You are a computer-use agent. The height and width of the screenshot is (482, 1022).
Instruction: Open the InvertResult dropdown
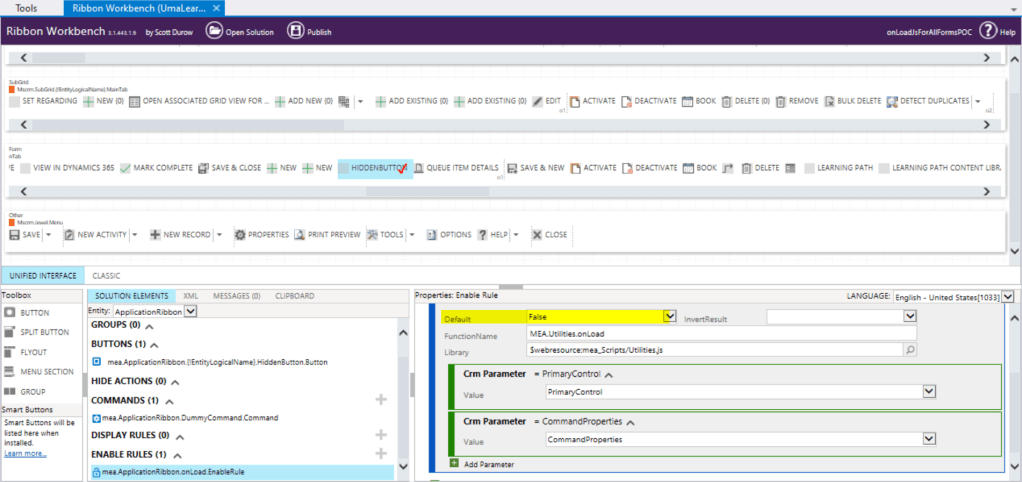coord(909,316)
